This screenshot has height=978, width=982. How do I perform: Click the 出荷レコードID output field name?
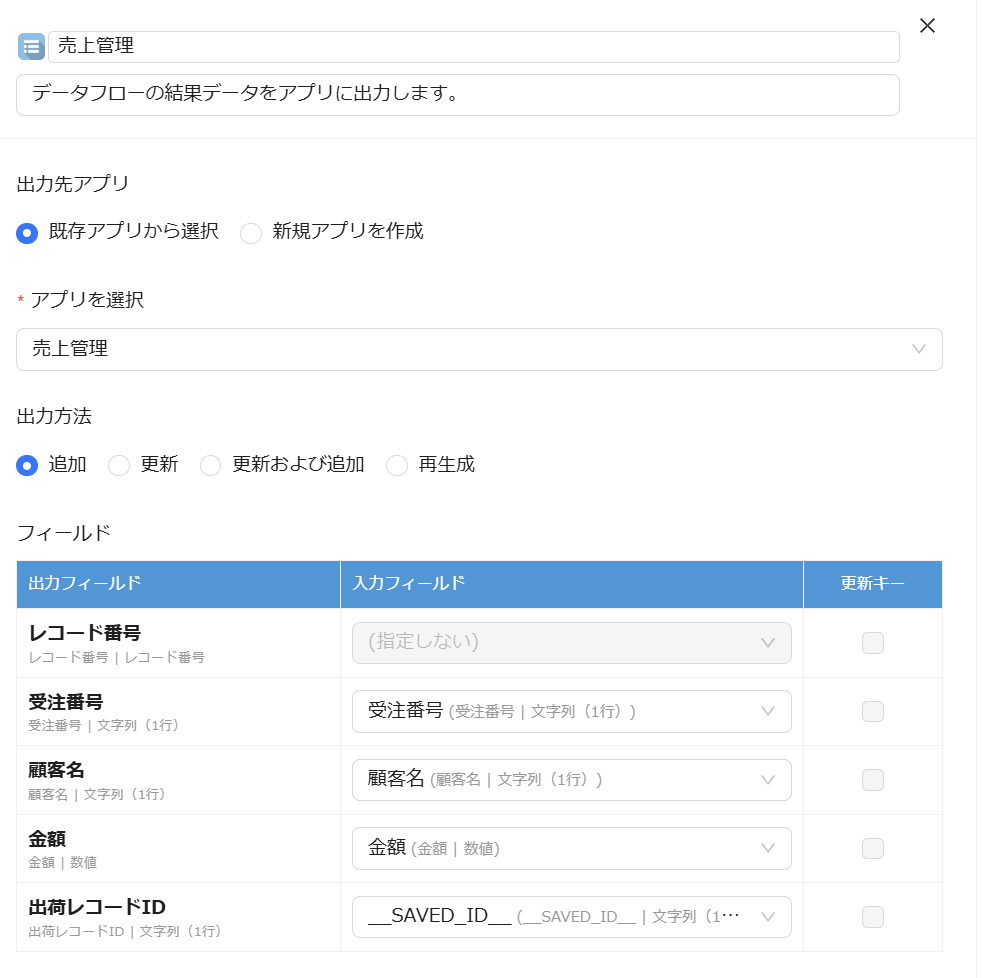pos(97,907)
